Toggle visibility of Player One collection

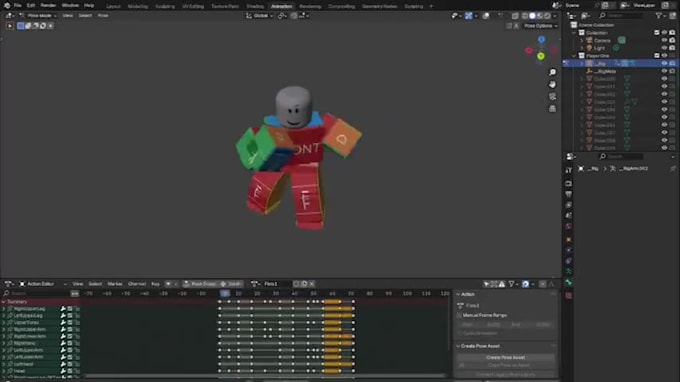pos(664,56)
